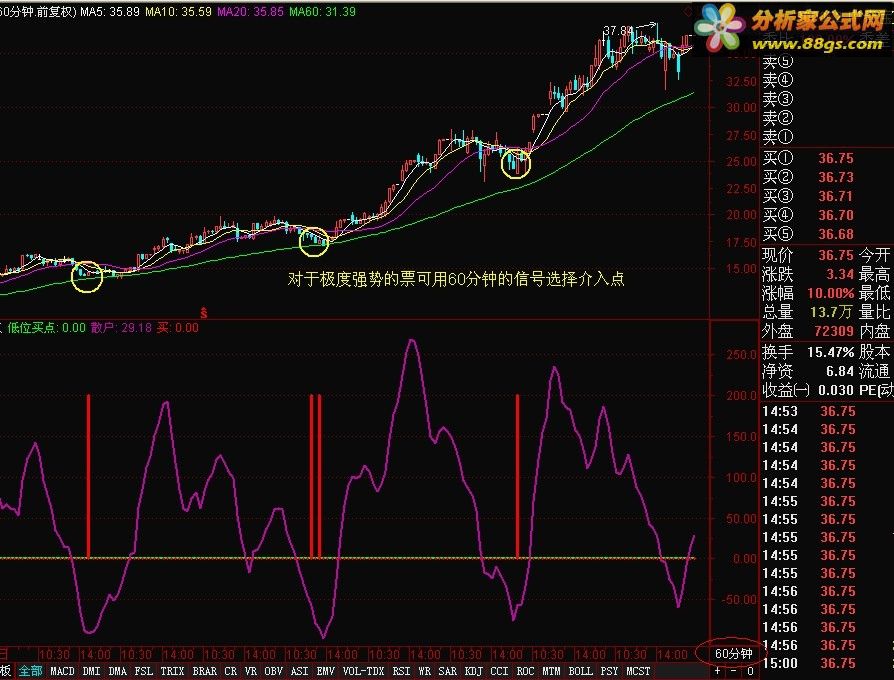The height and width of the screenshot is (680, 894).
Task: Click the 净资 value 6.84
Action: [x=840, y=371]
